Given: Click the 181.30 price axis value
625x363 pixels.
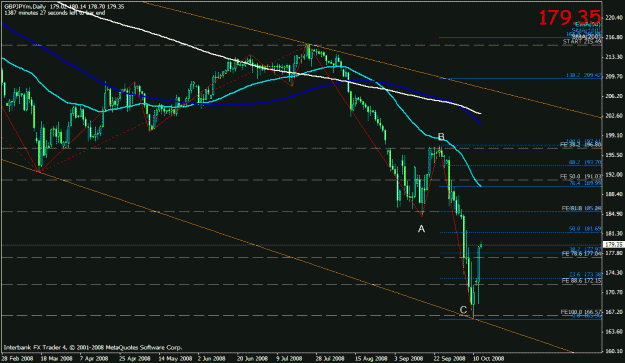Looking at the screenshot, I should [614, 233].
